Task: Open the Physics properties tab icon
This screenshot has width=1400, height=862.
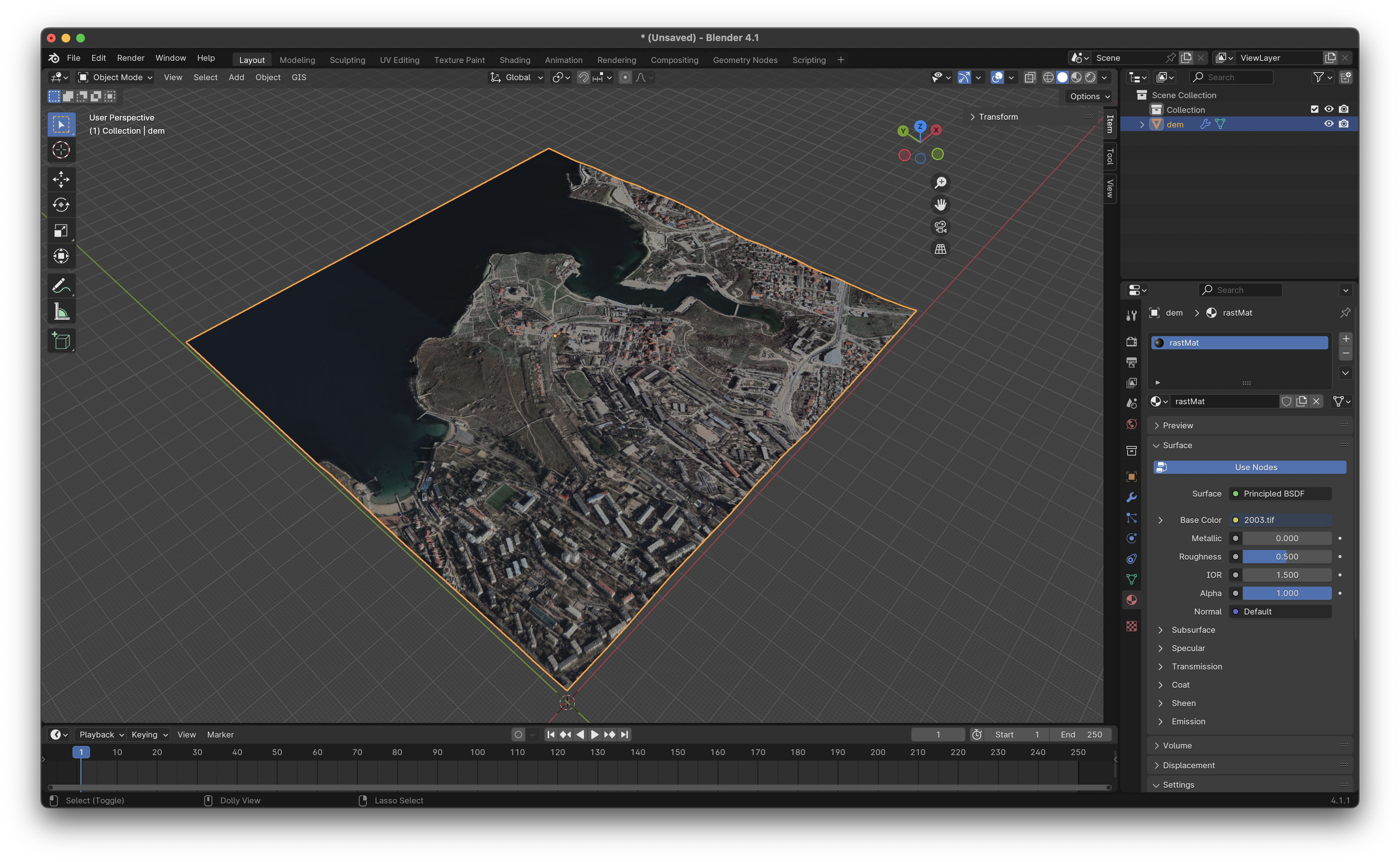Action: coord(1132,538)
